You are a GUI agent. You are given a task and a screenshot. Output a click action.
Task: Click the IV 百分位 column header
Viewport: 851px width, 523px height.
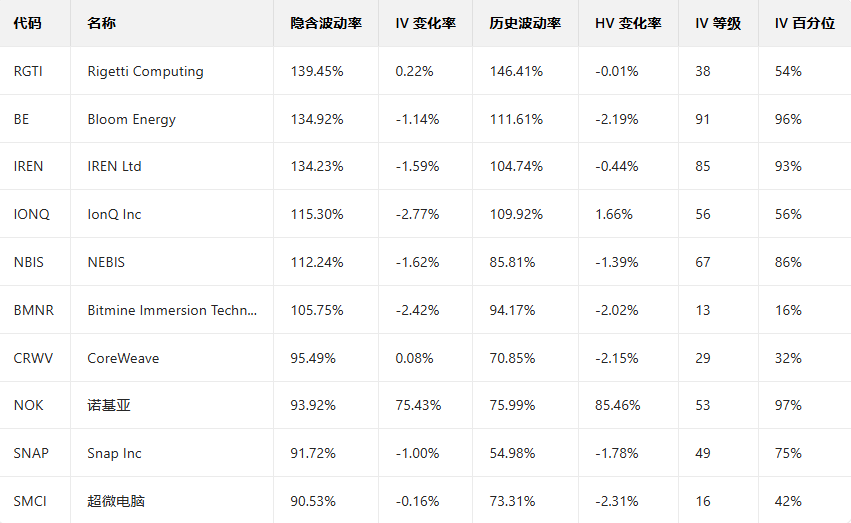(804, 23)
